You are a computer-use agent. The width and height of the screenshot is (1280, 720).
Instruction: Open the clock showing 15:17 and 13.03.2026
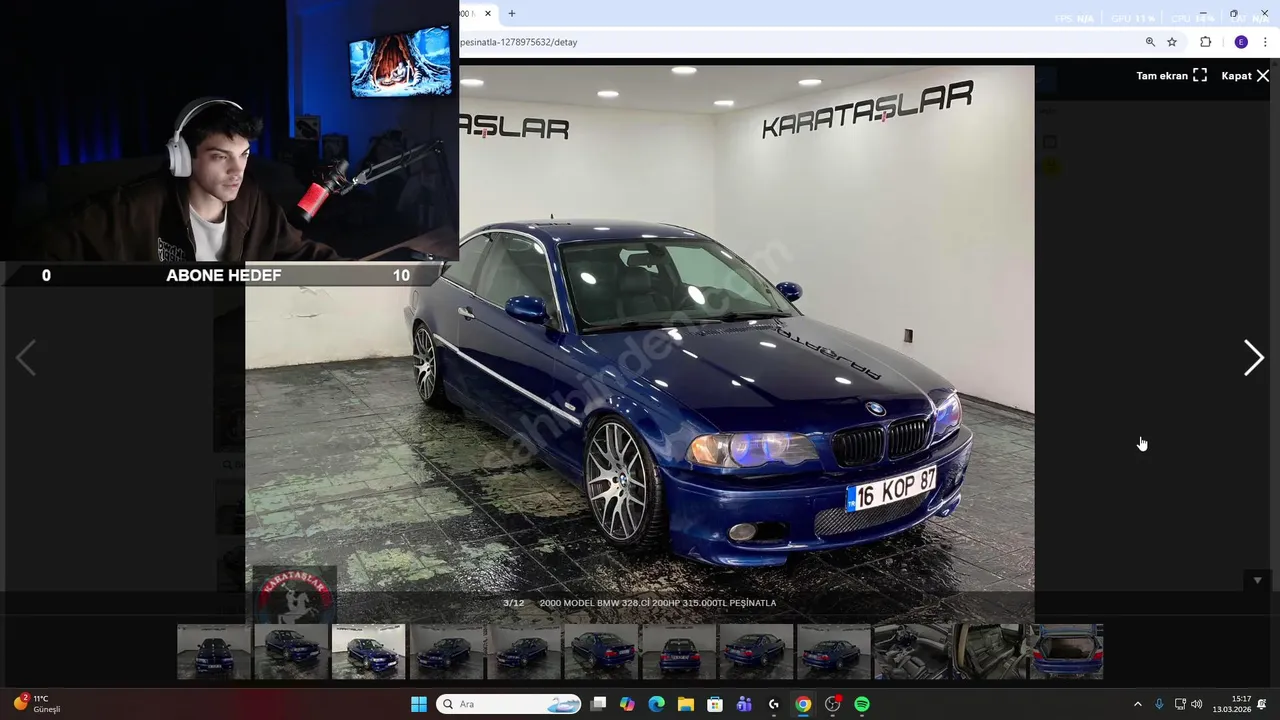pos(1232,704)
